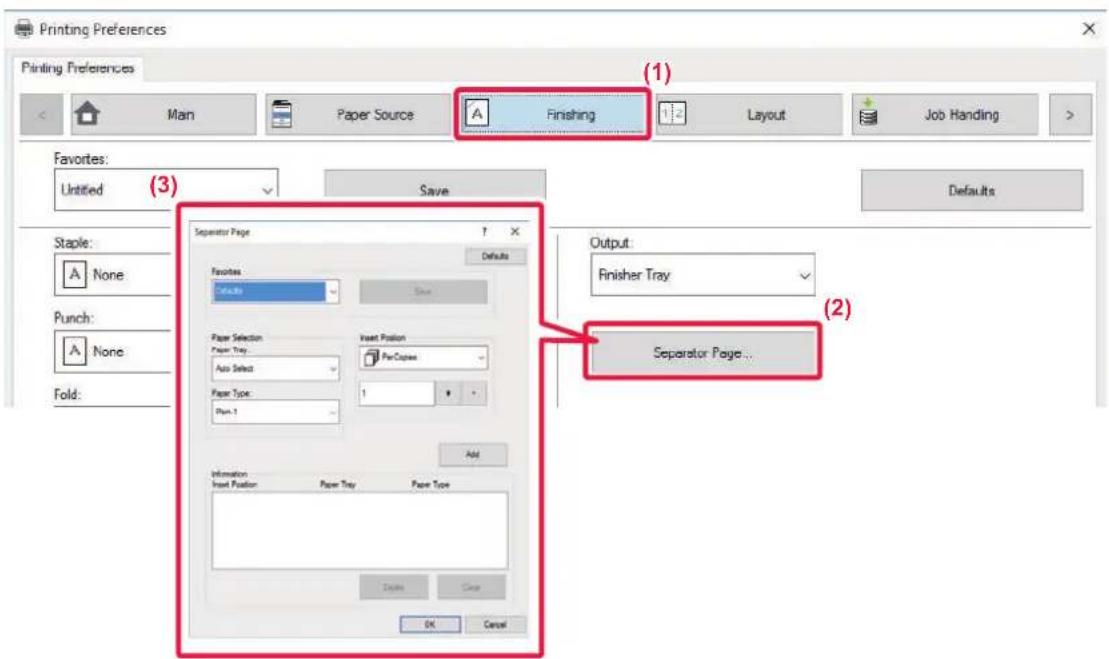Click the printer icon in the title bar
This screenshot has height=659, width=1109.
24,29
